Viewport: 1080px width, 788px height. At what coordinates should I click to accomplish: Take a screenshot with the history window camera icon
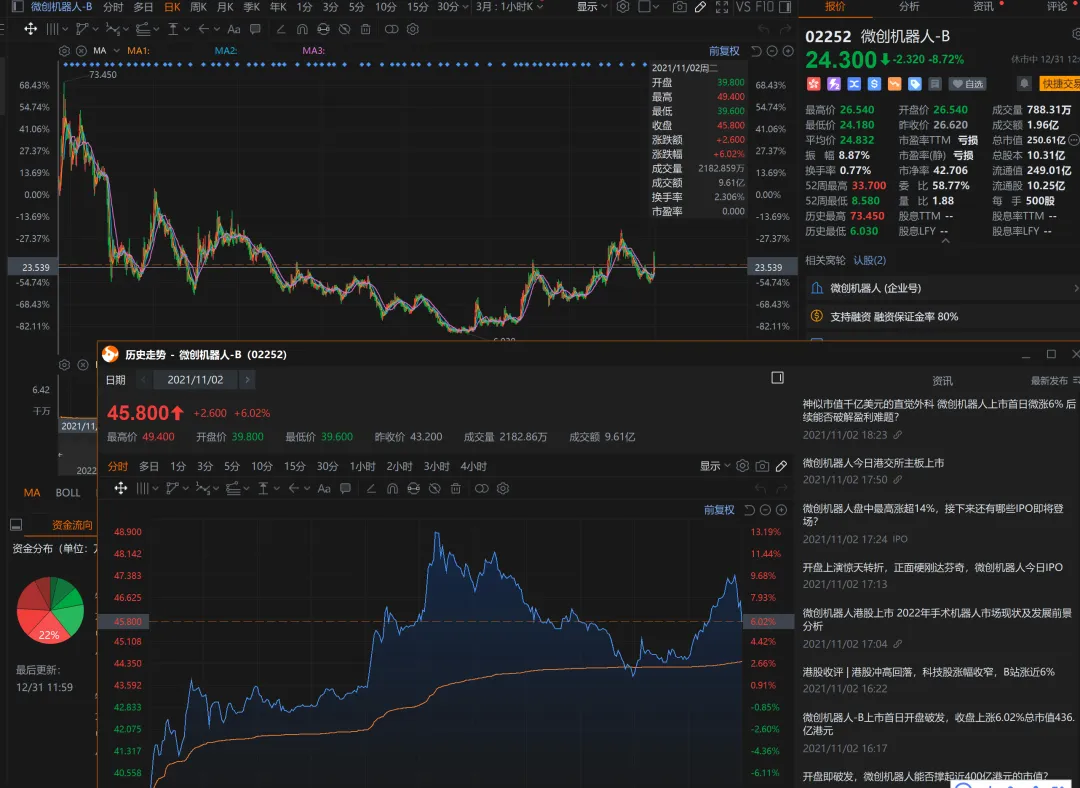762,466
